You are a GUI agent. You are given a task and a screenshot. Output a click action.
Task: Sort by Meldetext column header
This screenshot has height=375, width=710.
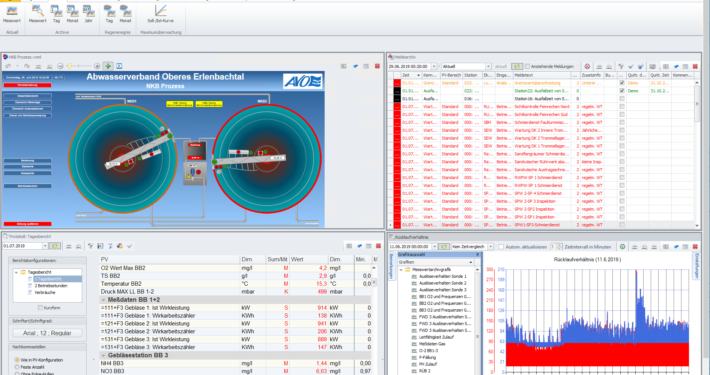point(542,75)
